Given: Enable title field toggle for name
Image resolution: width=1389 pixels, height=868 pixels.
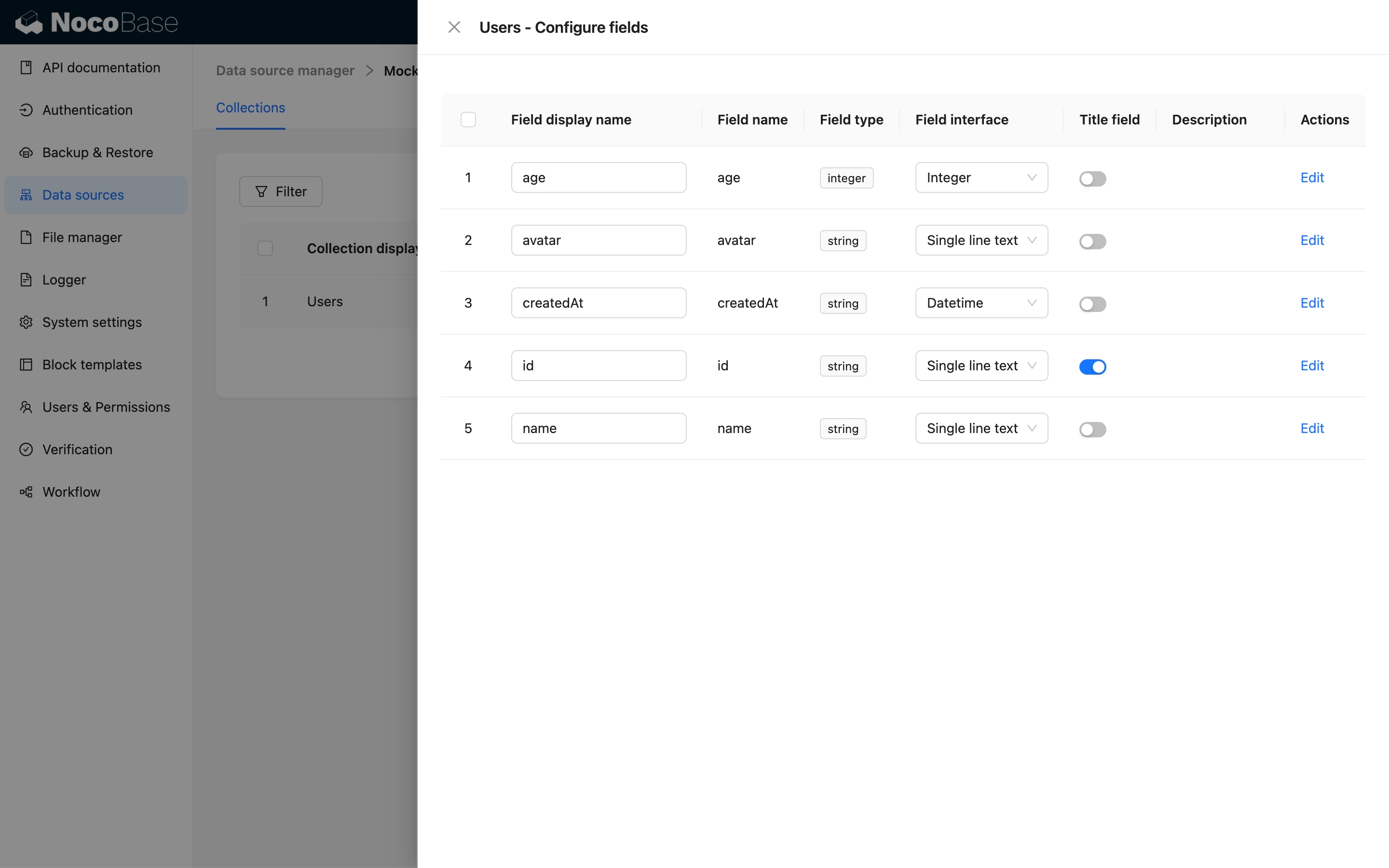Looking at the screenshot, I should [x=1092, y=429].
